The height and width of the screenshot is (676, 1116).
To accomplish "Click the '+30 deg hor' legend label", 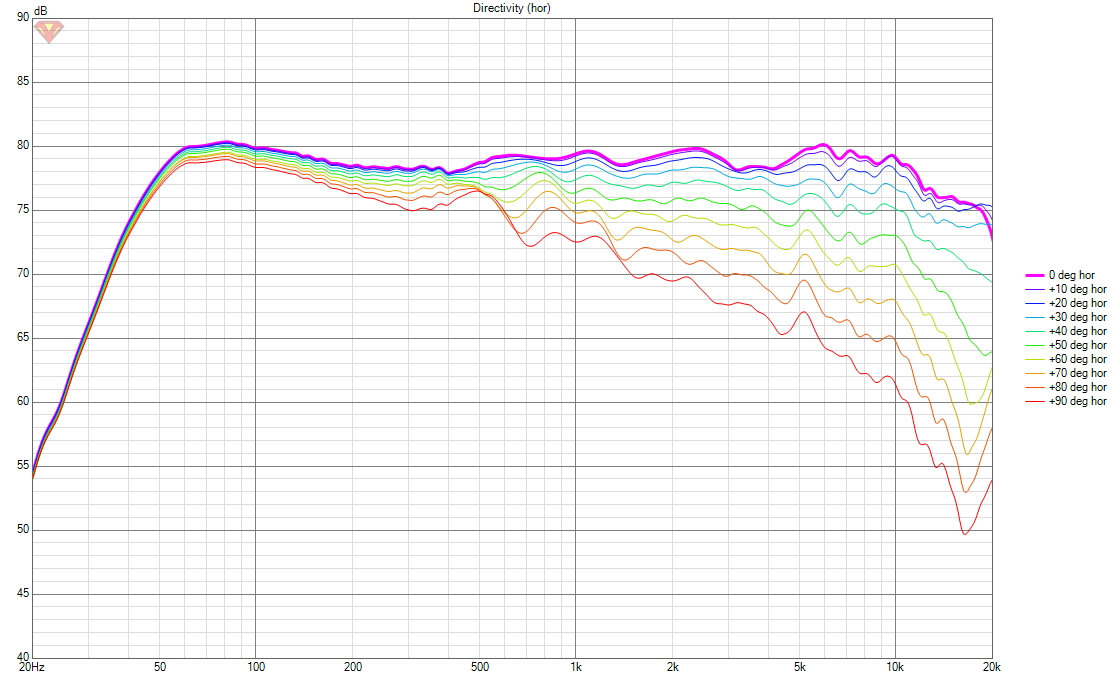I will 1078,317.
